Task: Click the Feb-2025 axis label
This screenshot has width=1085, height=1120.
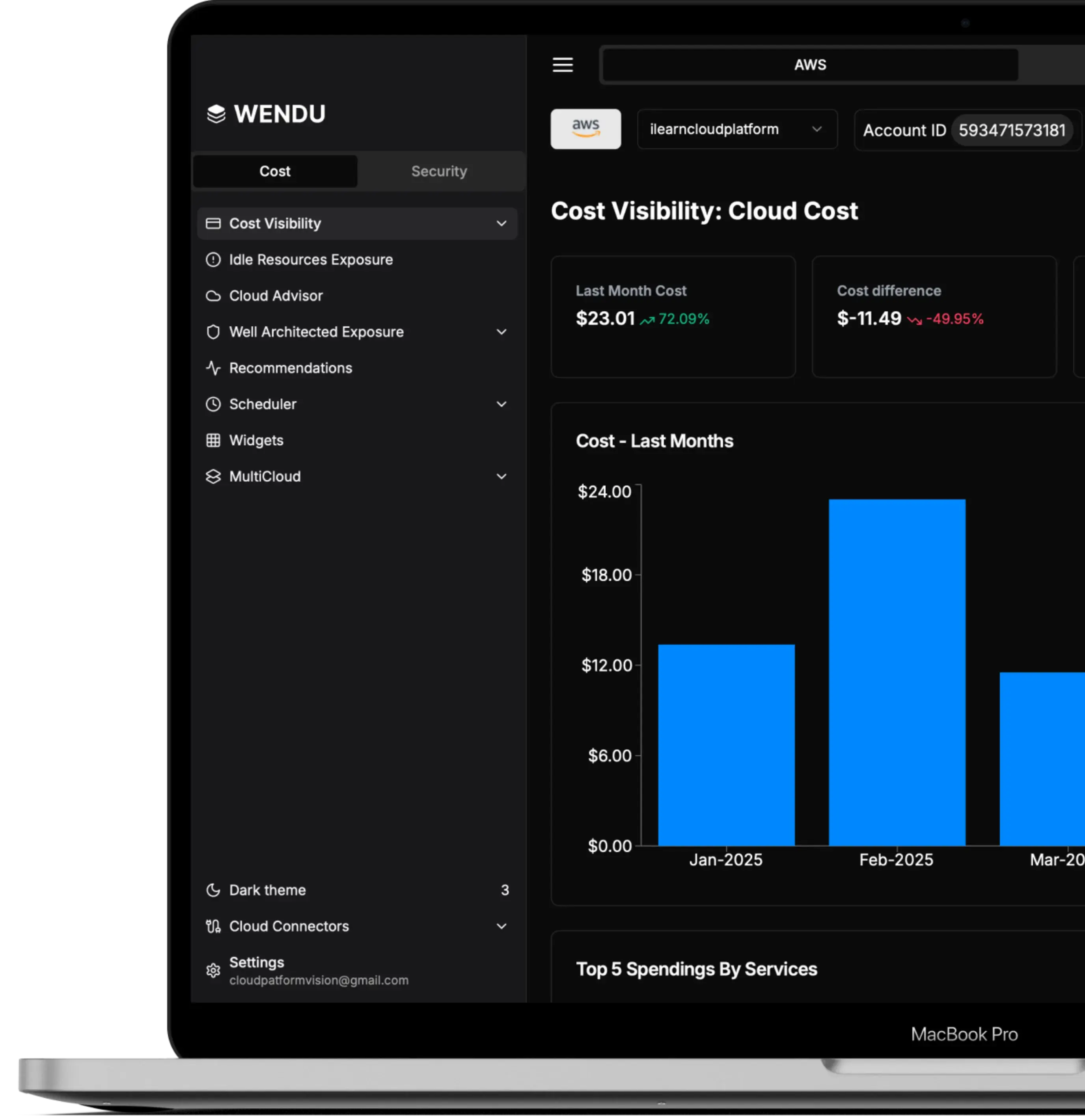Action: coord(897,860)
